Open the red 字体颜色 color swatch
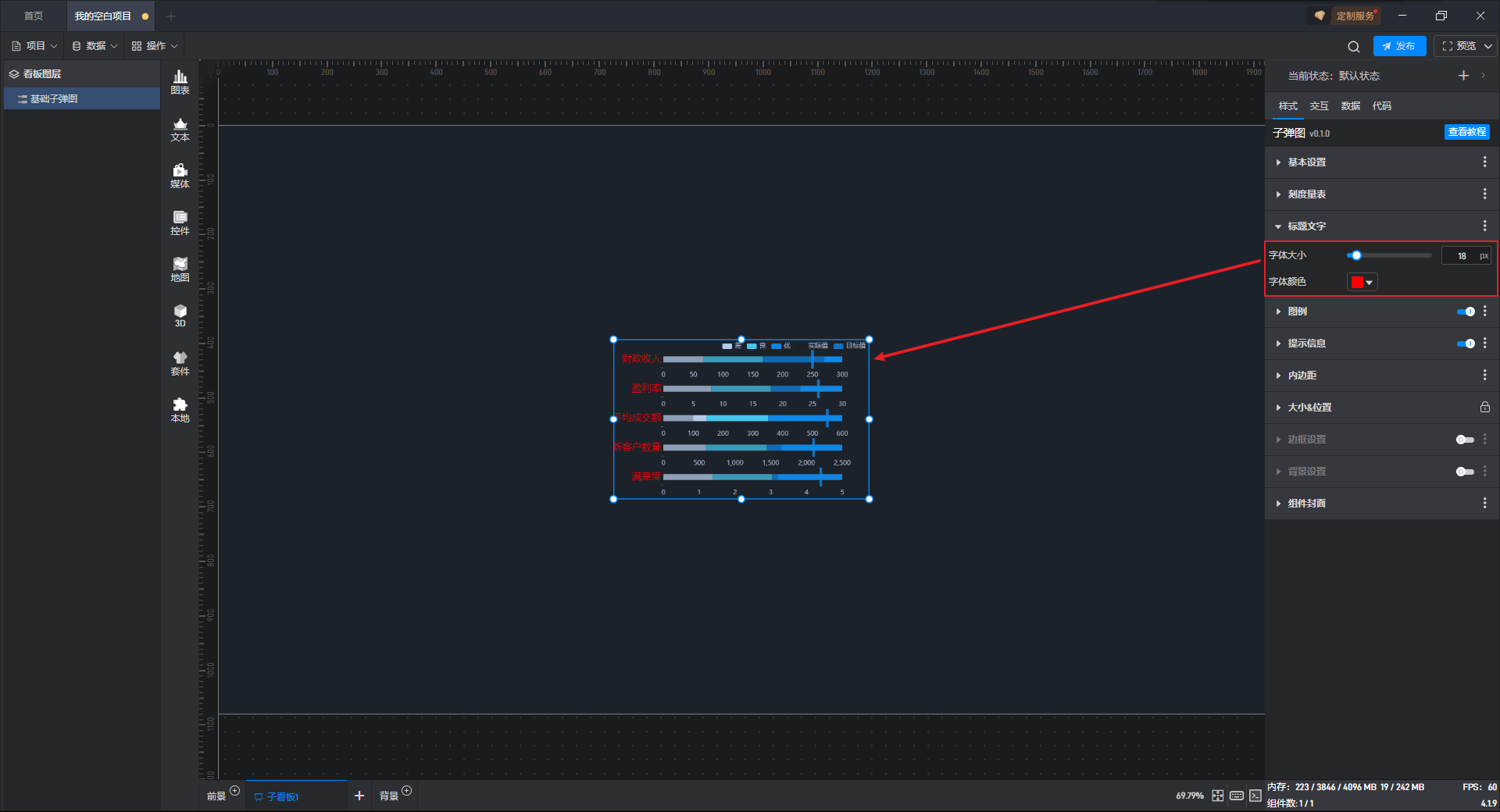Image resolution: width=1500 pixels, height=812 pixels. [x=1362, y=282]
